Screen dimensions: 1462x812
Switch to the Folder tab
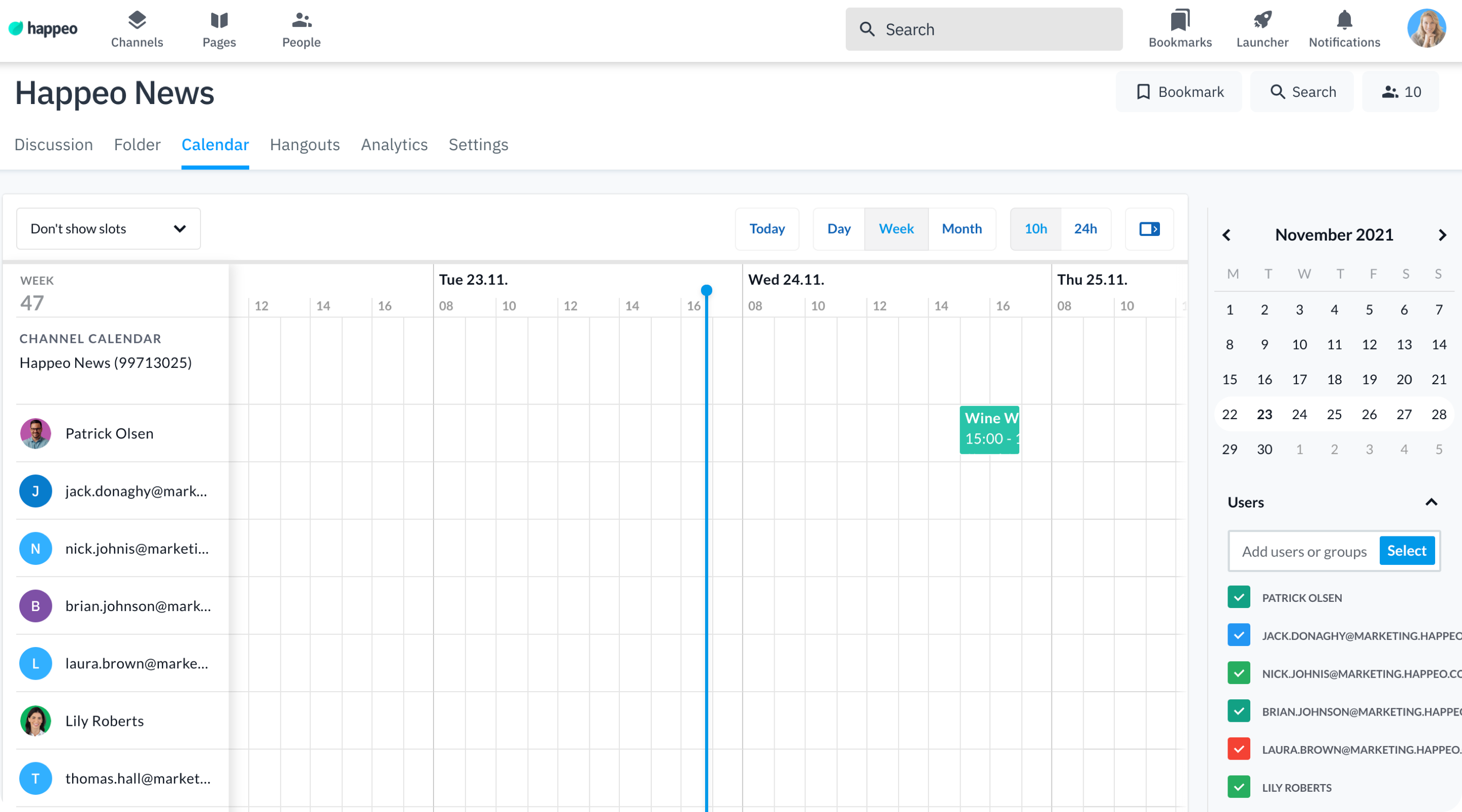tap(138, 145)
